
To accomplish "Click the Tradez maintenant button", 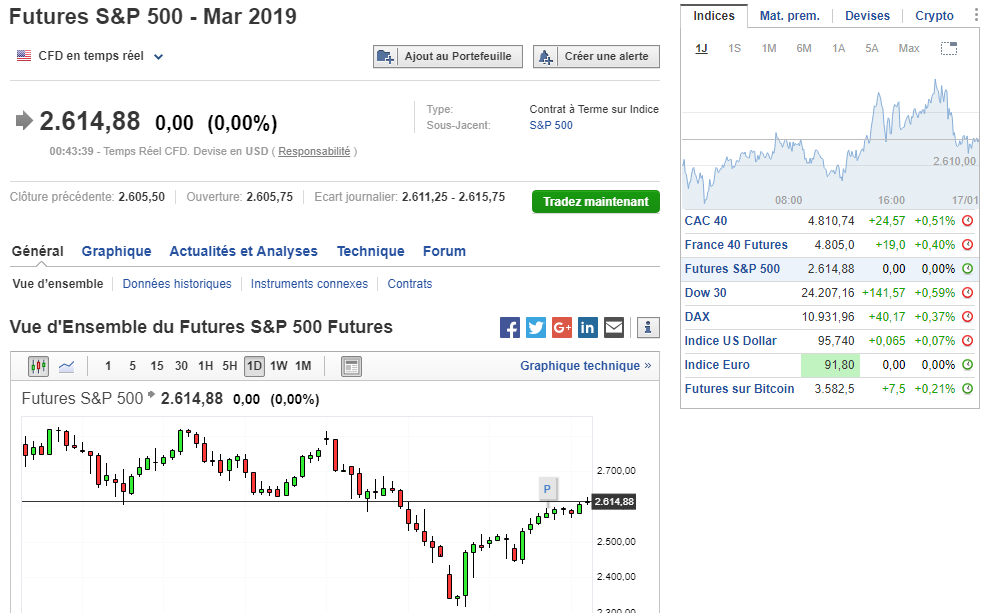I will (596, 202).
